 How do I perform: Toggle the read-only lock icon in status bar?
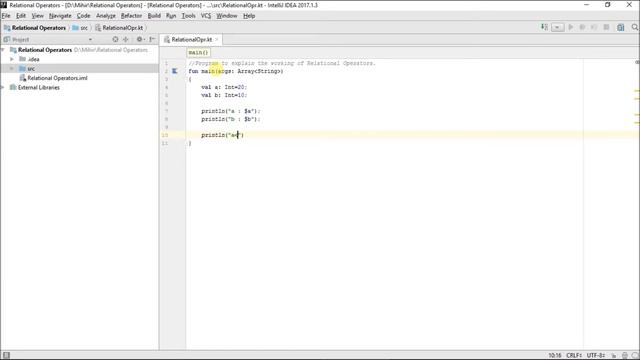613,356
